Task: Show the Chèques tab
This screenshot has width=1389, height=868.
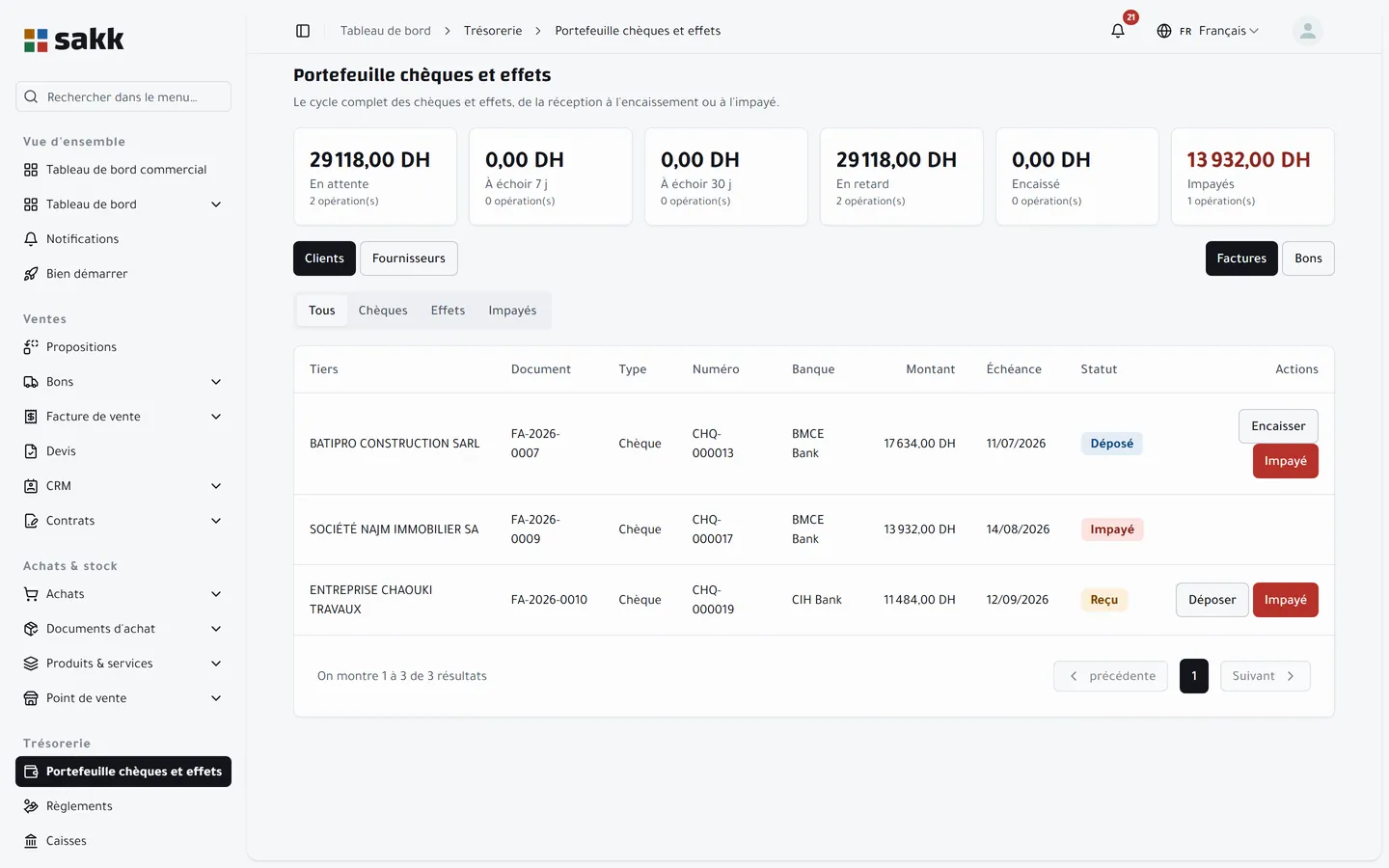Action: [383, 311]
